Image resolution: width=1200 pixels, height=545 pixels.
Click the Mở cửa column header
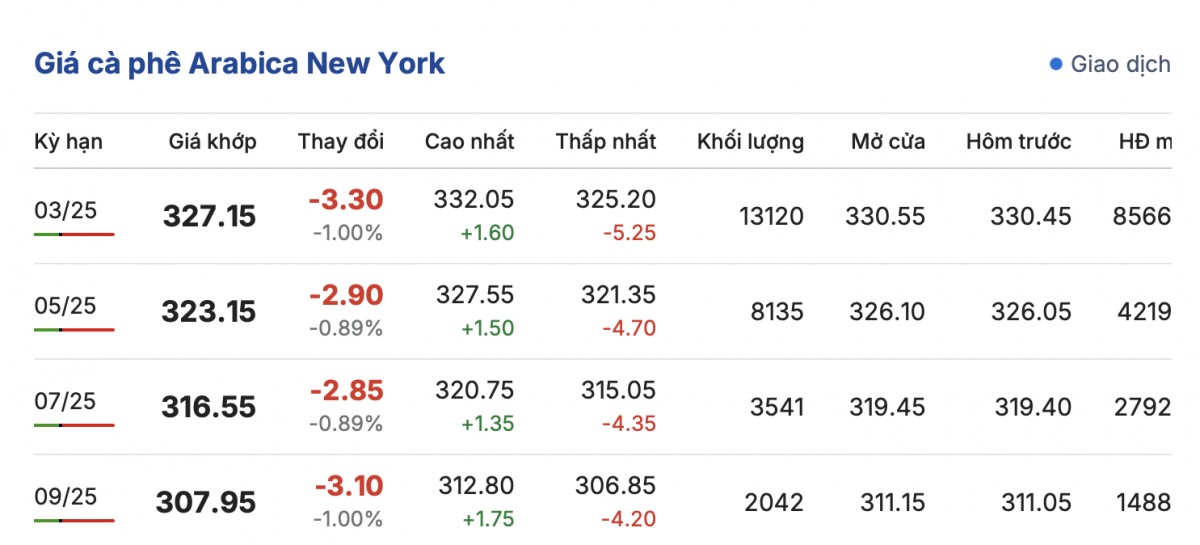click(x=888, y=141)
